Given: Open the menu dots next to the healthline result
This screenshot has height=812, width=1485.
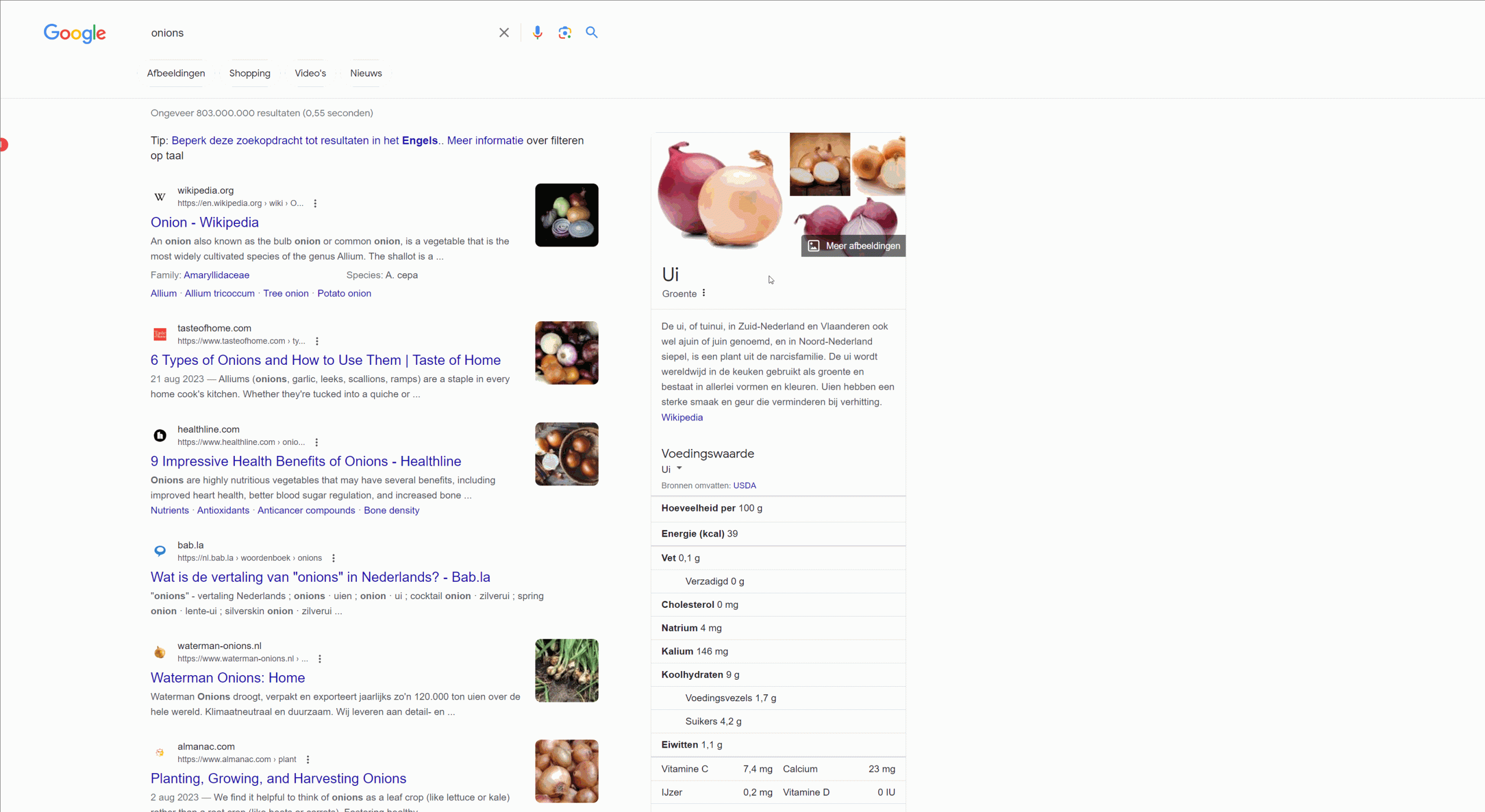Looking at the screenshot, I should point(316,443).
